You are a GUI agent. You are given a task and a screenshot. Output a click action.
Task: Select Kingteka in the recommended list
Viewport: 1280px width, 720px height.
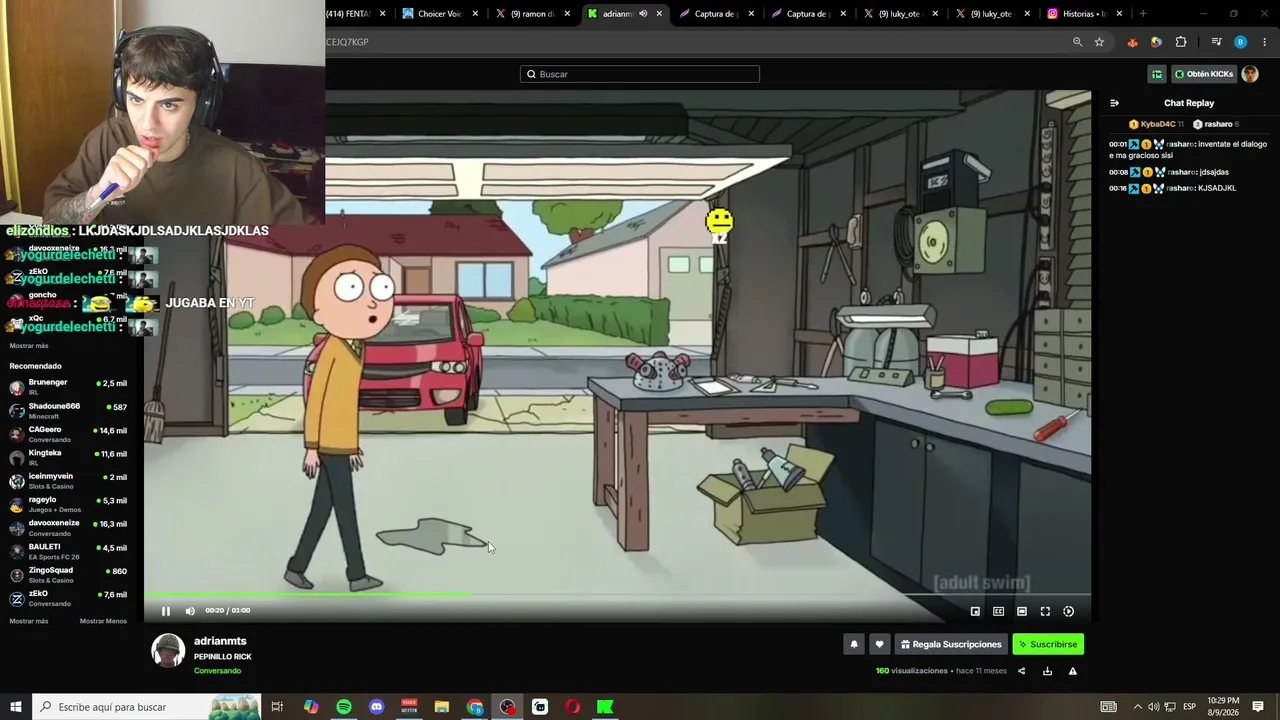(69, 457)
